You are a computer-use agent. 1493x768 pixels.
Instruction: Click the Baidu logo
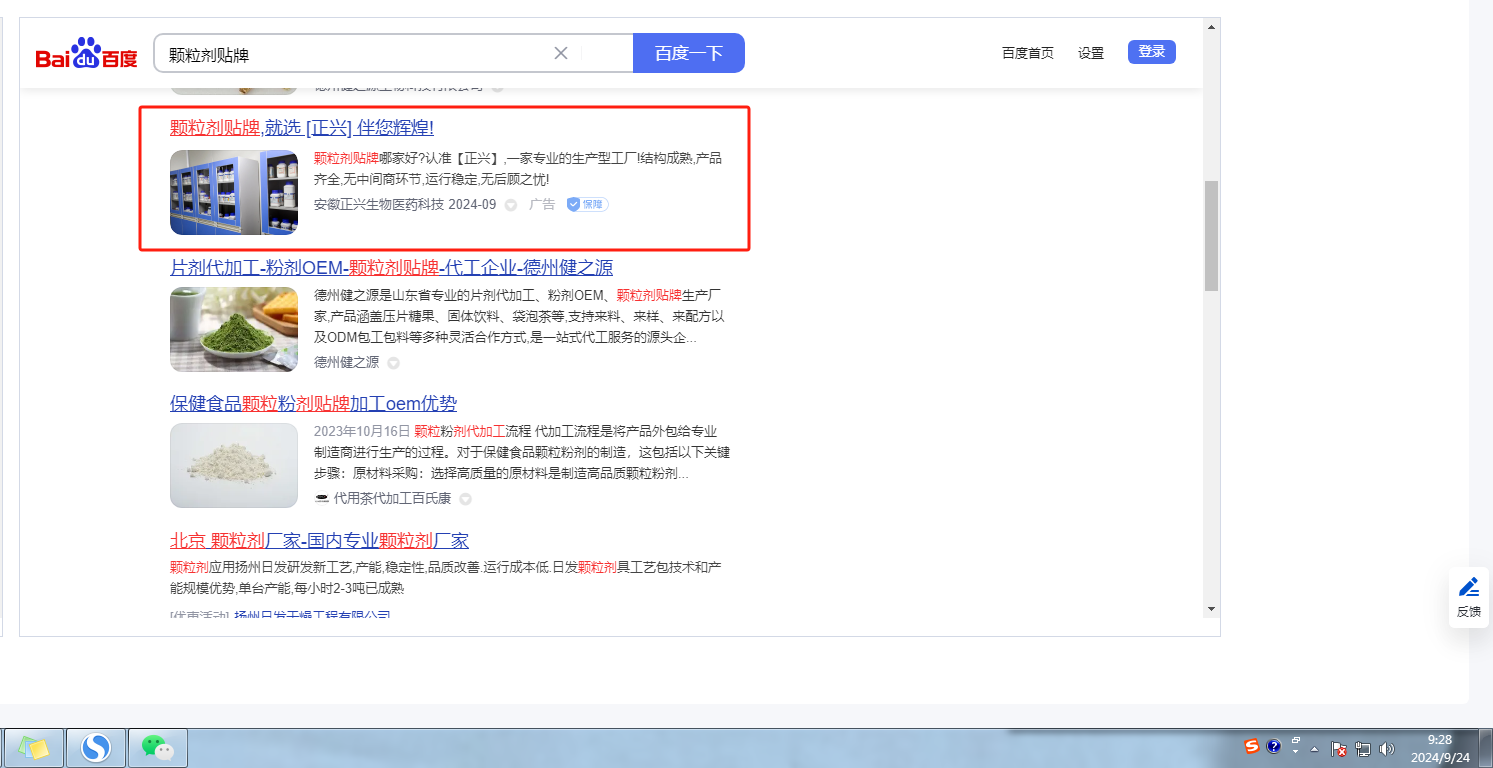[86, 54]
